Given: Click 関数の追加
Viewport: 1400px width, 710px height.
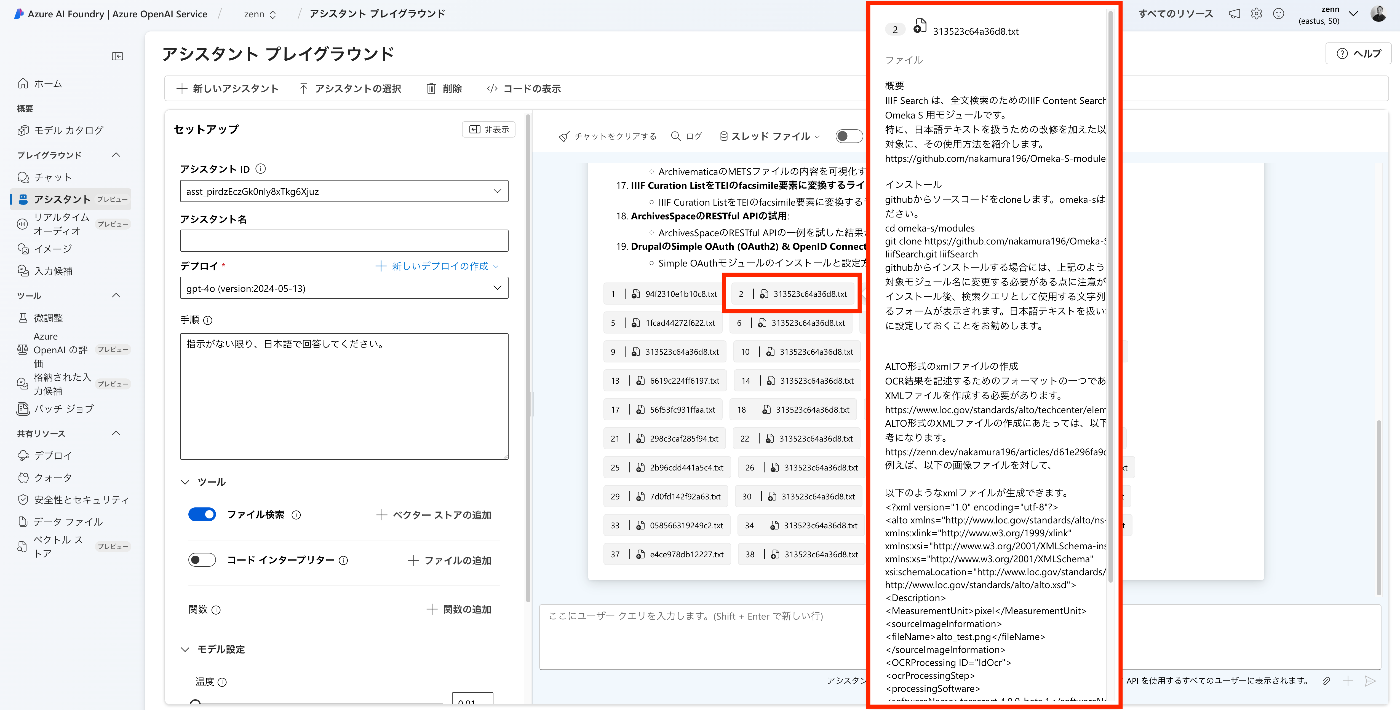Looking at the screenshot, I should 459,609.
